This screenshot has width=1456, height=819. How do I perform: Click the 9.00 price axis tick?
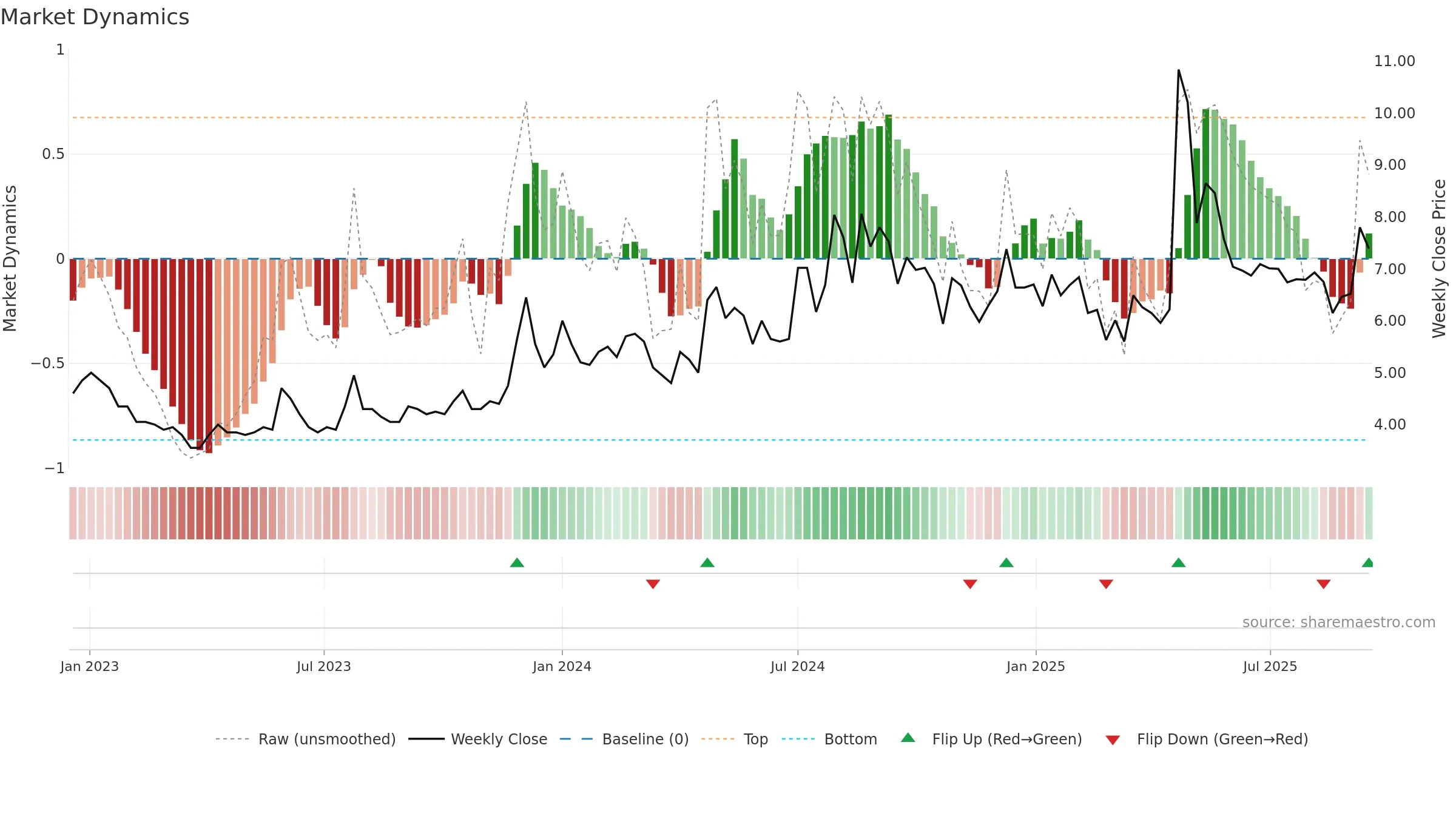[x=1390, y=165]
